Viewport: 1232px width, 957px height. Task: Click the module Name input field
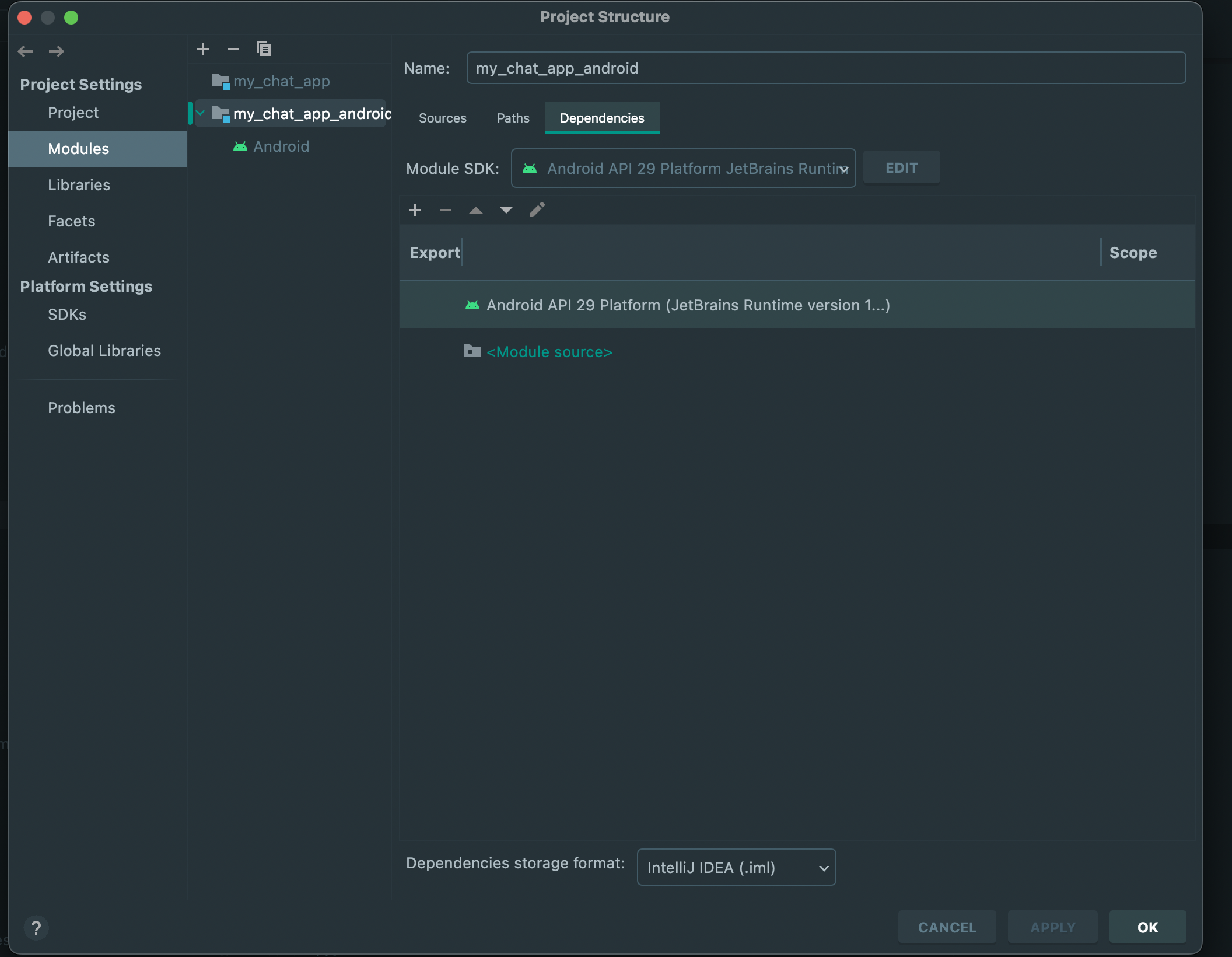click(825, 68)
